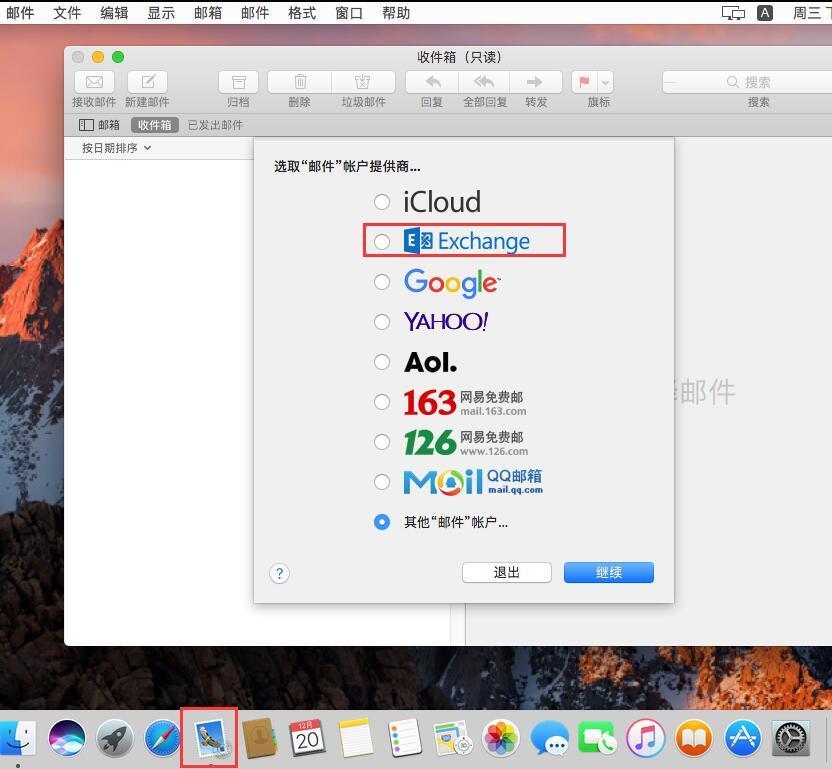832x769 pixels.
Task: Click the red Flag icon
Action: (584, 82)
